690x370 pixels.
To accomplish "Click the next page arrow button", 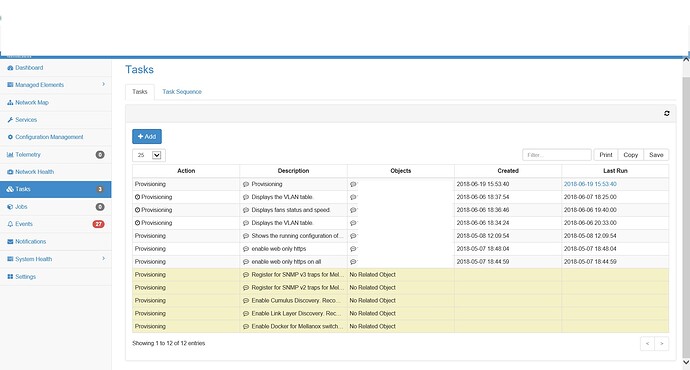I will [661, 344].
